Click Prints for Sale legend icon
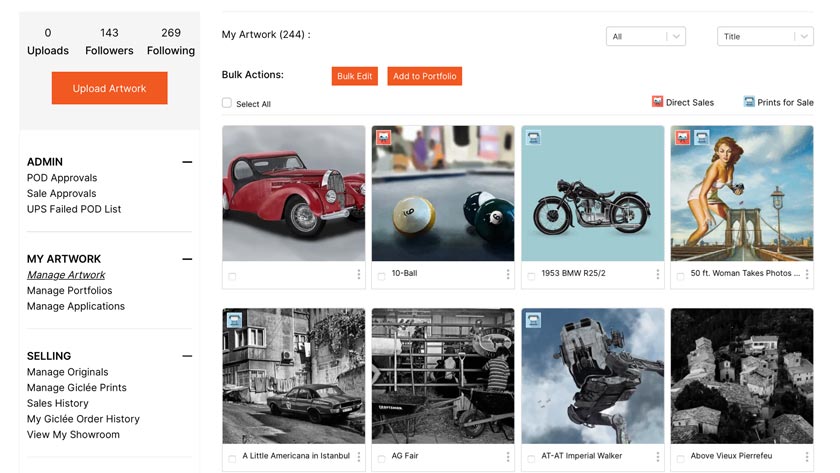Image resolution: width=840 pixels, height=473 pixels. 749,102
